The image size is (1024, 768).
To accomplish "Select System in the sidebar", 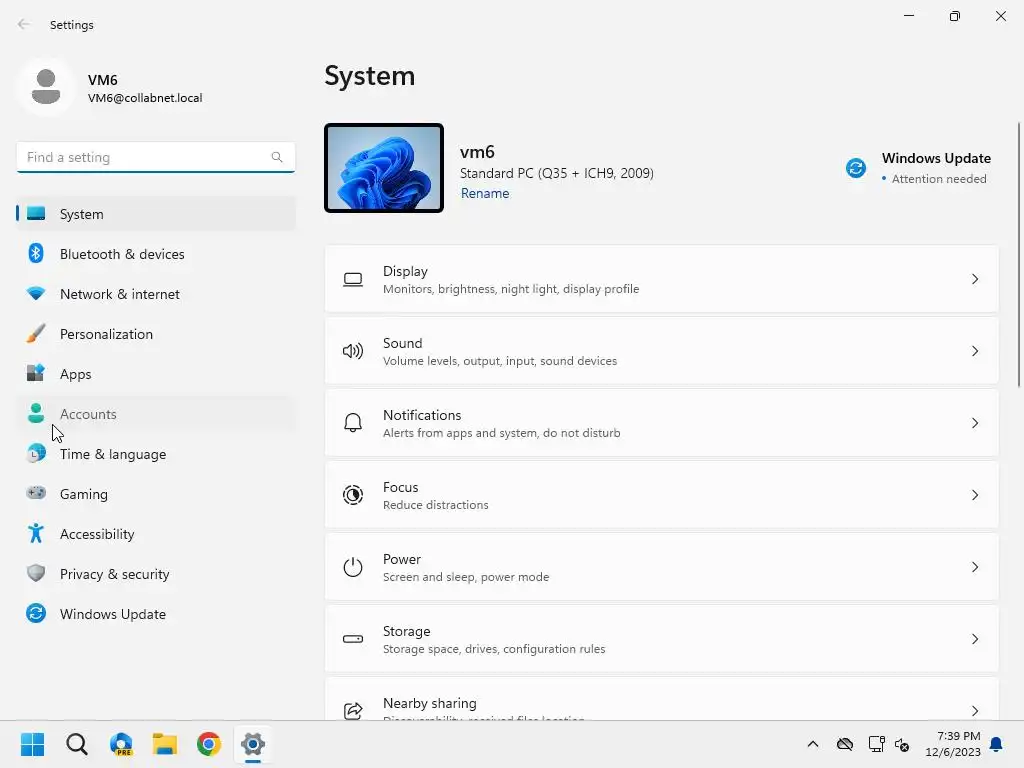I will pos(155,214).
